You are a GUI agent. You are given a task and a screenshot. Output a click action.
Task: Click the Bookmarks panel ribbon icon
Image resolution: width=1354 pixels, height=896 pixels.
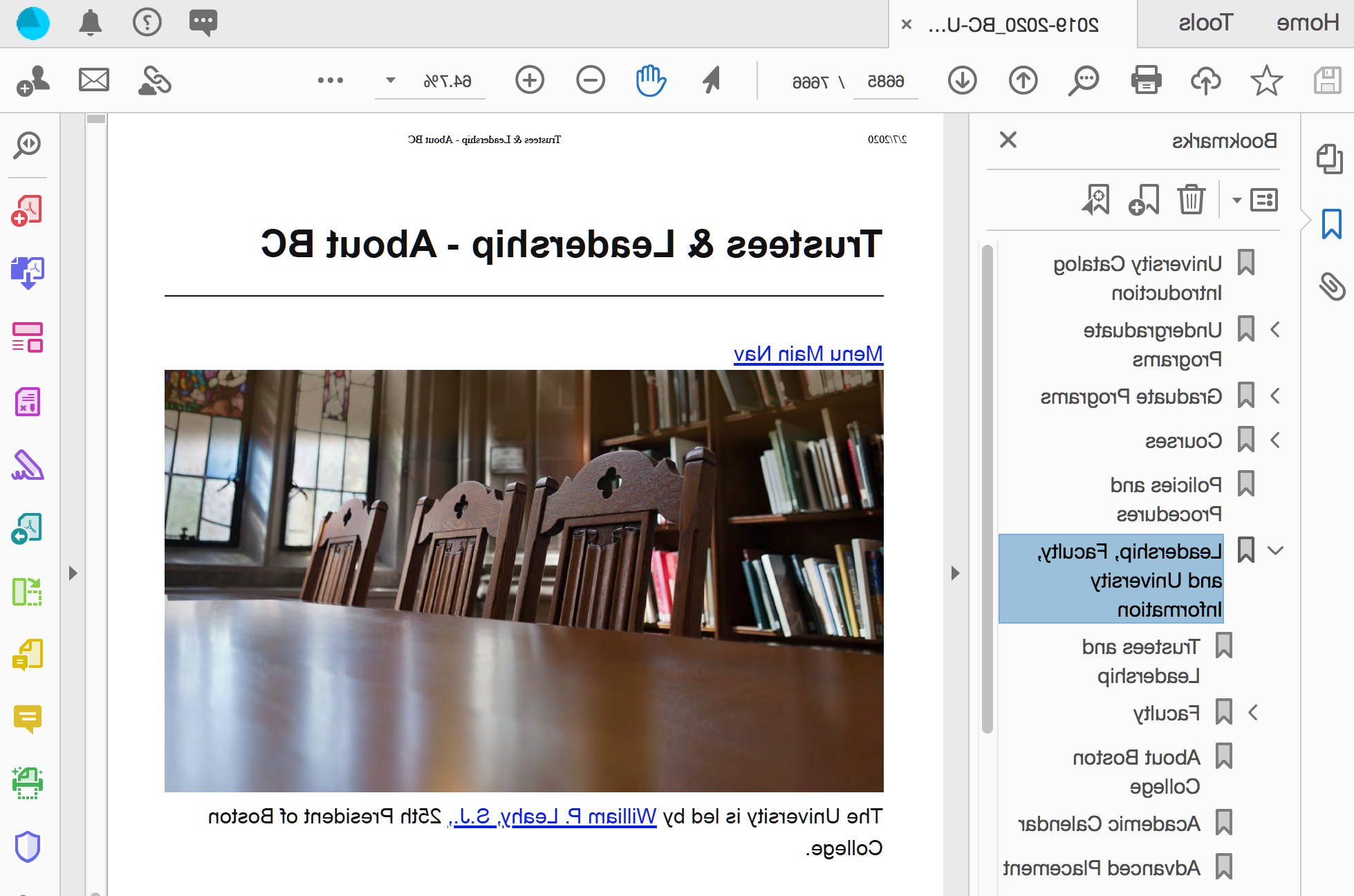point(1331,224)
